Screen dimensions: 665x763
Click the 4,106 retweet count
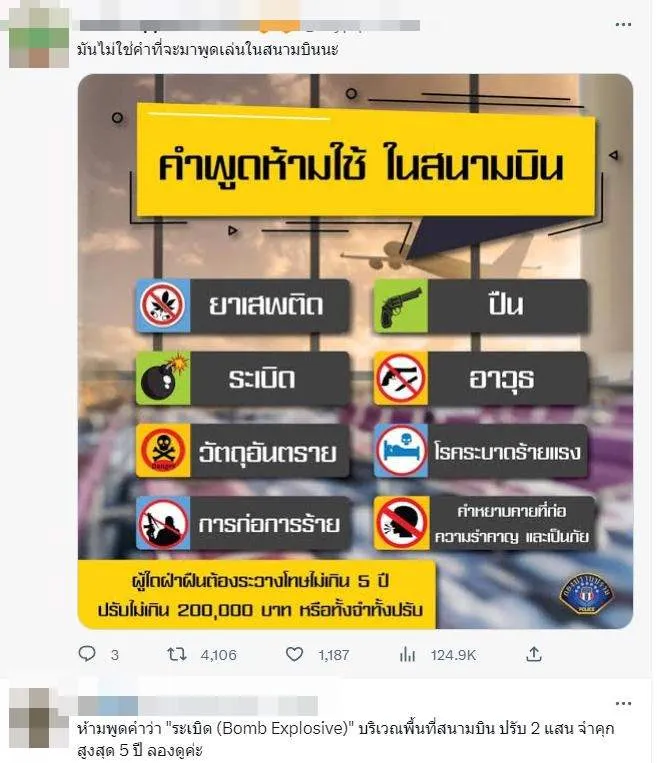click(x=218, y=655)
